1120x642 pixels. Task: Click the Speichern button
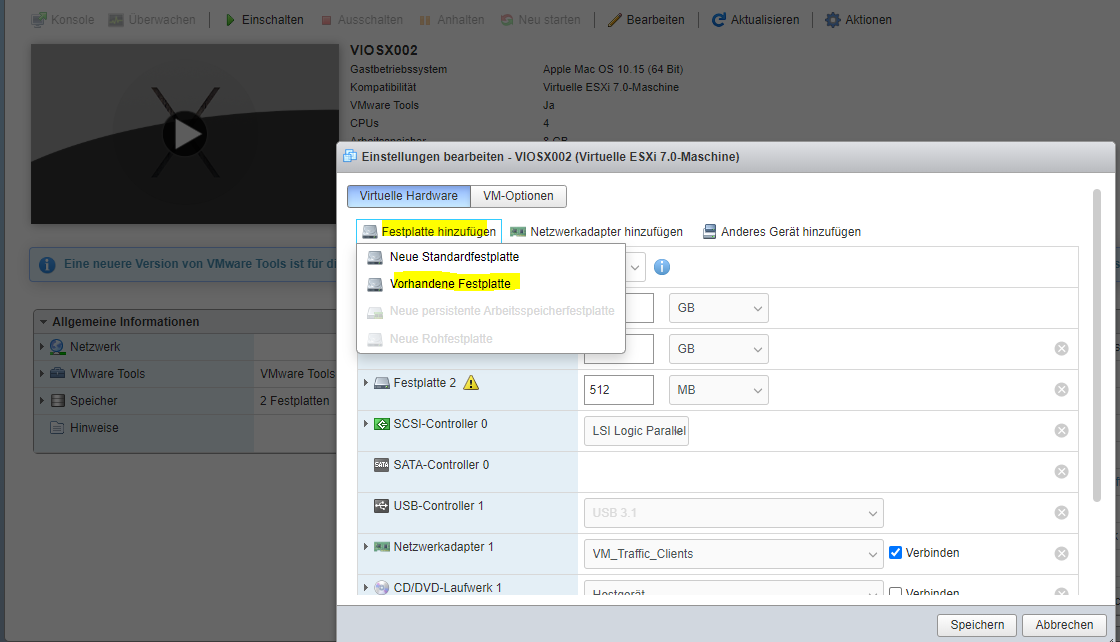coord(977,625)
